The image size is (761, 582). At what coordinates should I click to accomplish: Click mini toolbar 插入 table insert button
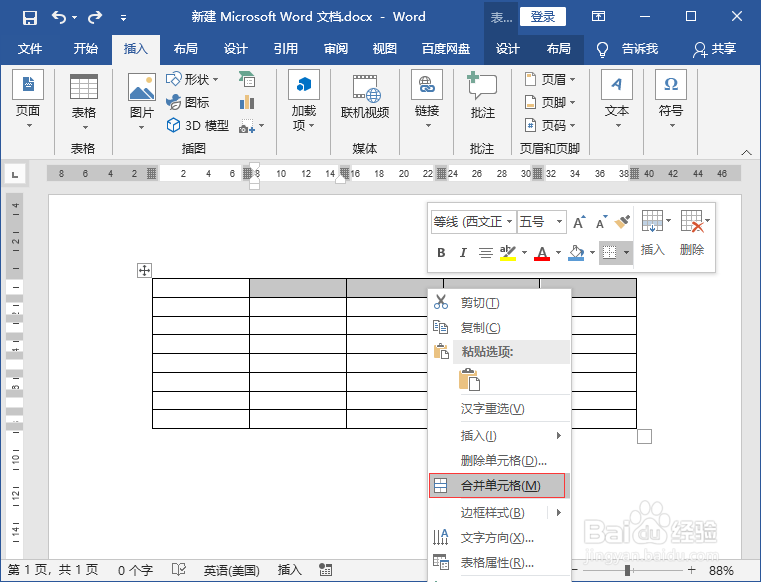(653, 233)
